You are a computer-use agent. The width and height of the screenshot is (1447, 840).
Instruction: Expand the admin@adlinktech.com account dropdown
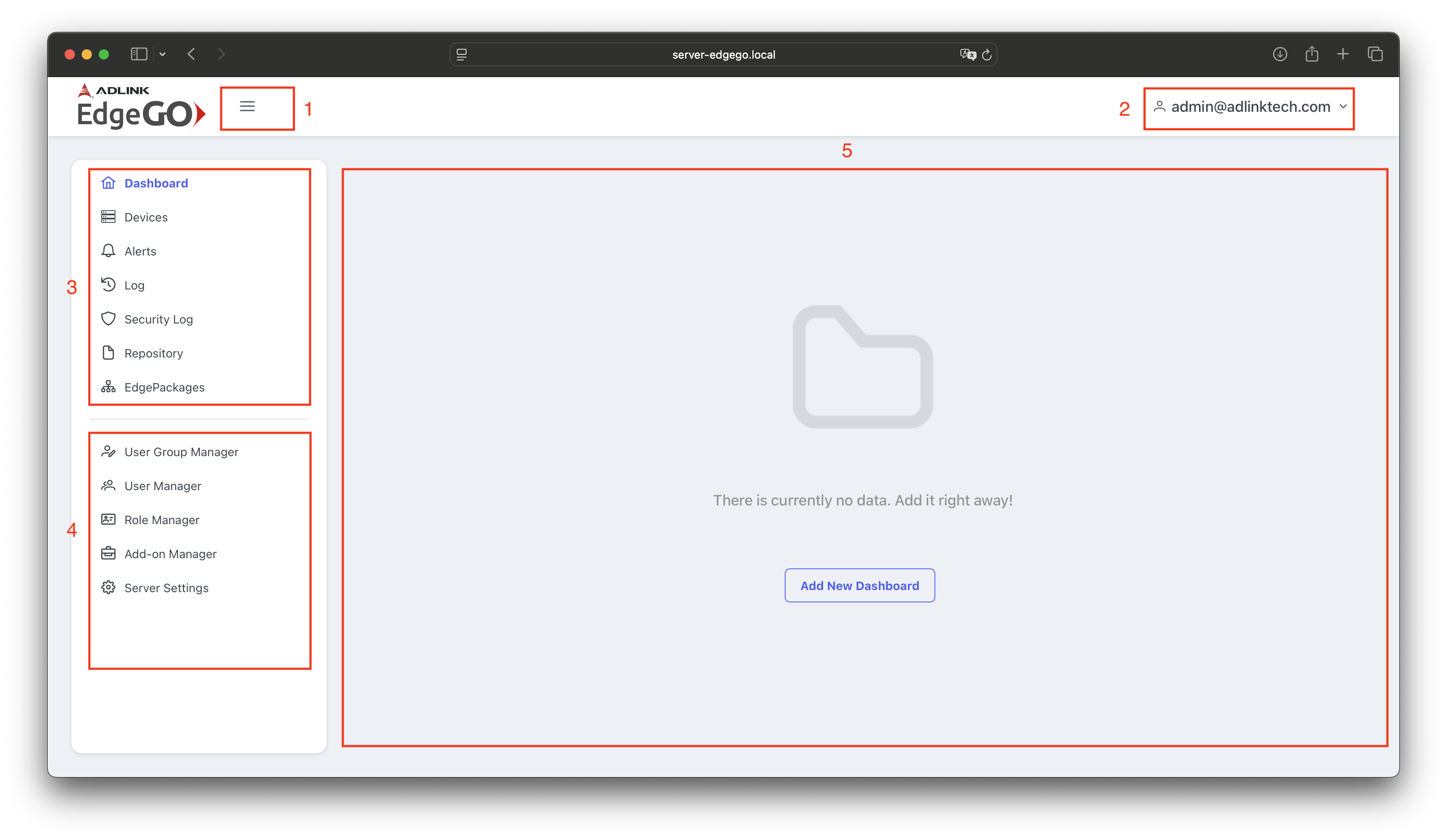[1248, 107]
